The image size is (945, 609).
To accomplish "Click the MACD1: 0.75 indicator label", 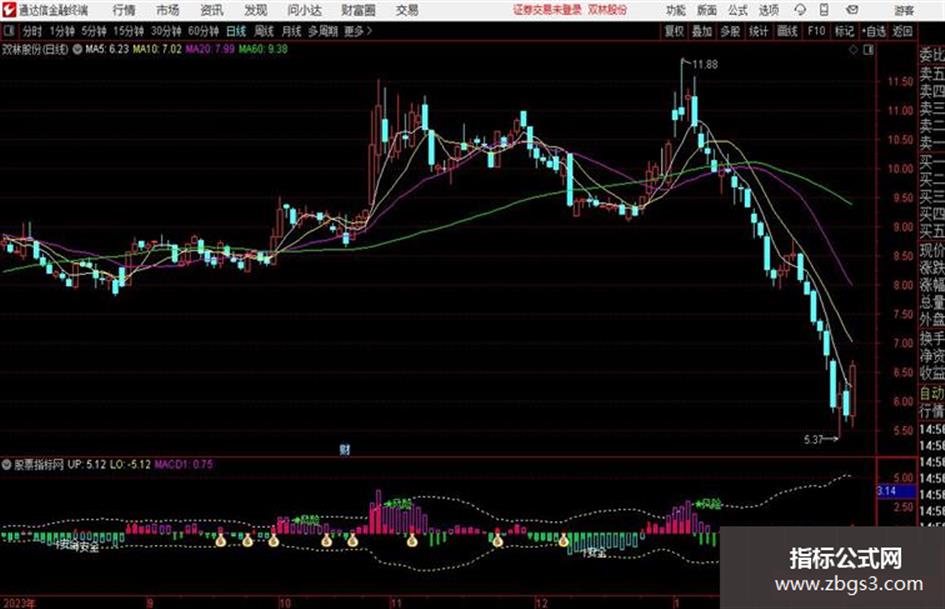I will pos(184,464).
